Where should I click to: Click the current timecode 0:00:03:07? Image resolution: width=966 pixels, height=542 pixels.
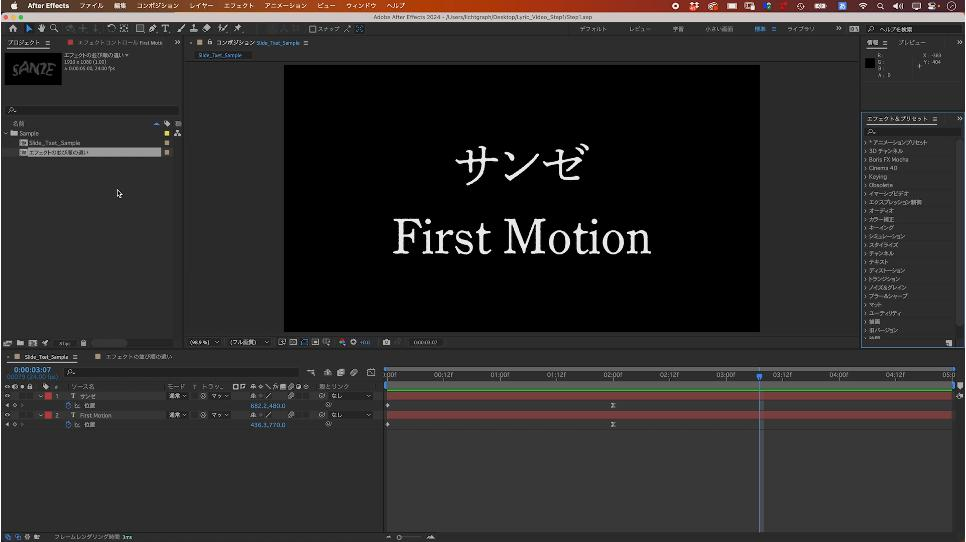tap(33, 370)
